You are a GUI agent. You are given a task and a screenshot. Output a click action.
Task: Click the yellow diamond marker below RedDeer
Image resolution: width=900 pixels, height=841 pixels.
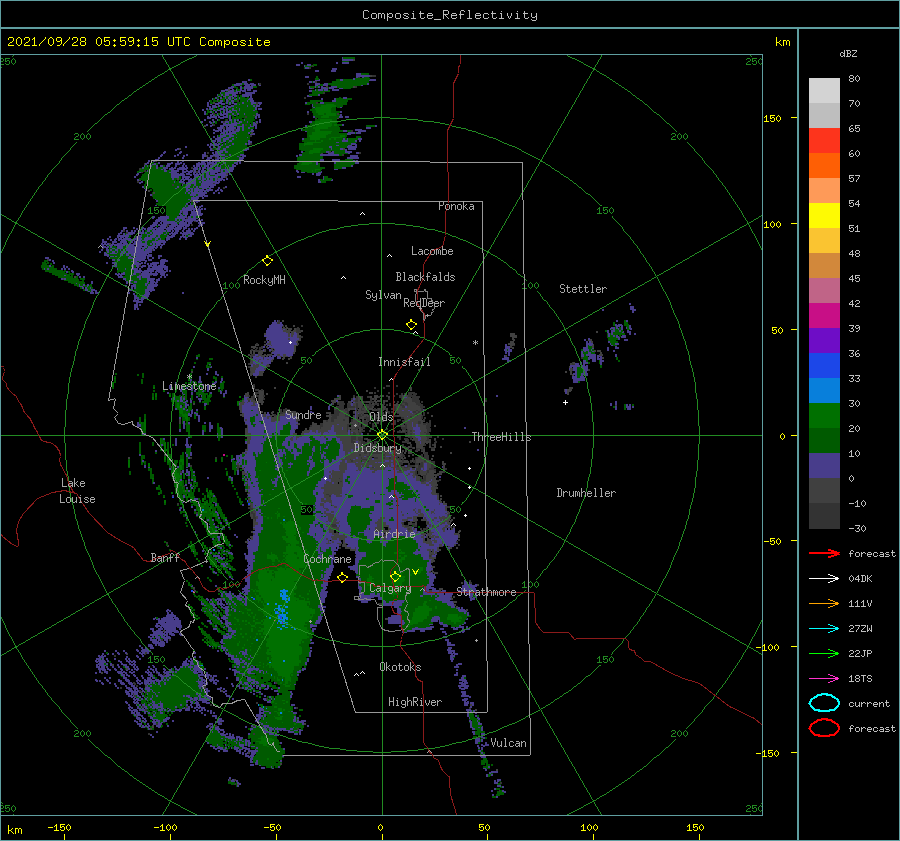pyautogui.click(x=411, y=325)
